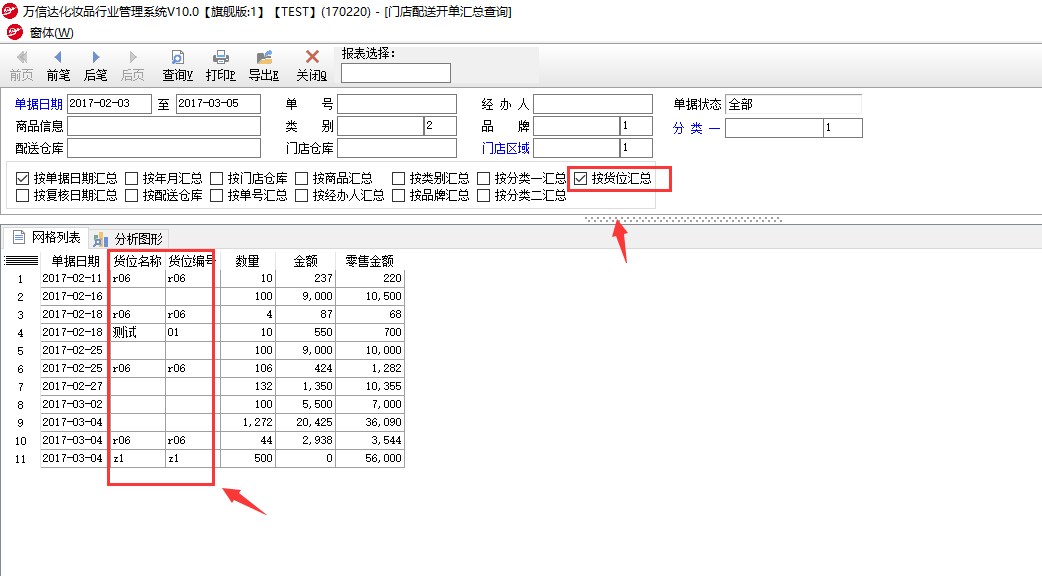Viewport: 1042px width, 576px height.
Task: Go to next record (后笔)
Action: [96, 65]
